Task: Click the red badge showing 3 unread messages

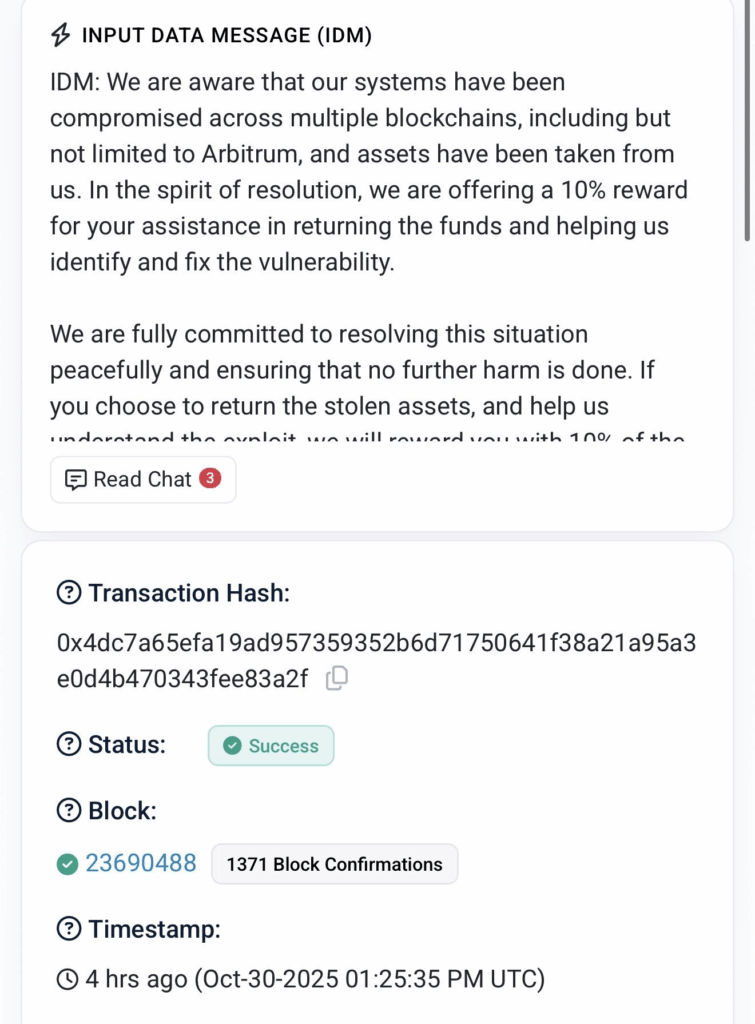Action: (x=210, y=478)
